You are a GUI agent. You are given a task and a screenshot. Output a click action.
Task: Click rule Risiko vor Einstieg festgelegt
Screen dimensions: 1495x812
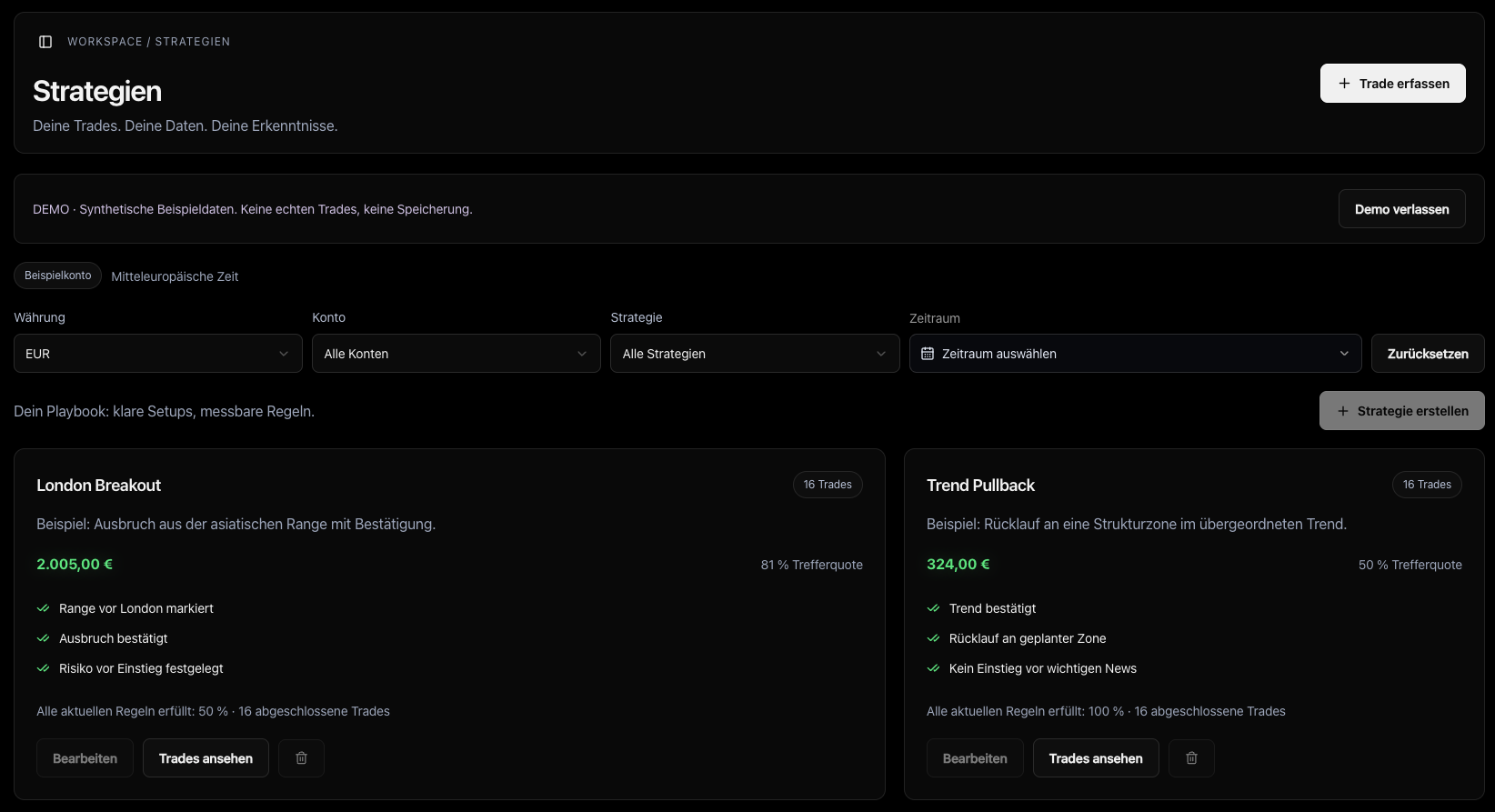[x=141, y=668]
